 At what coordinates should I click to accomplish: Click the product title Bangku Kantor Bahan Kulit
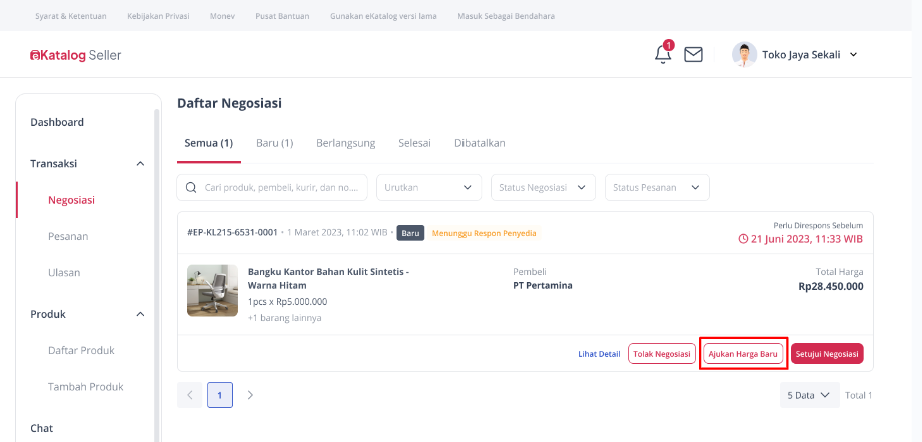coord(328,279)
